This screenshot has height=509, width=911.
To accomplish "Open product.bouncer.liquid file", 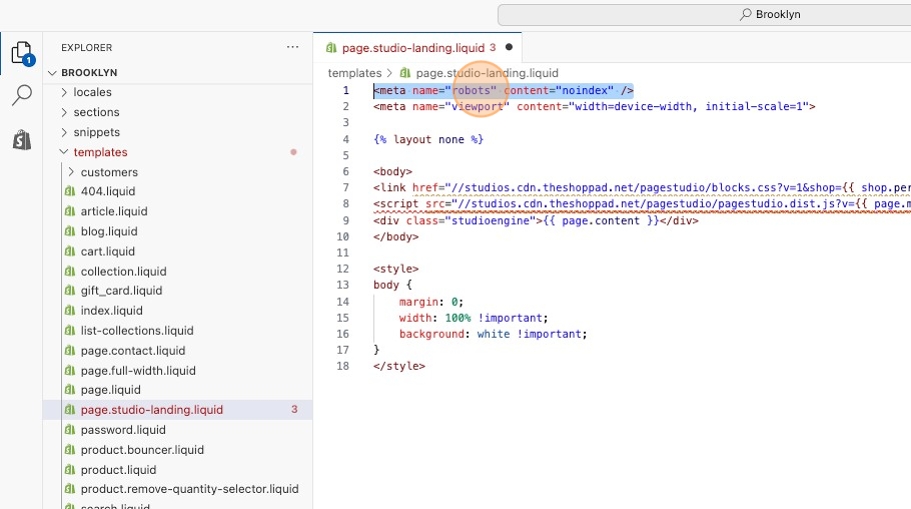I will (x=142, y=449).
